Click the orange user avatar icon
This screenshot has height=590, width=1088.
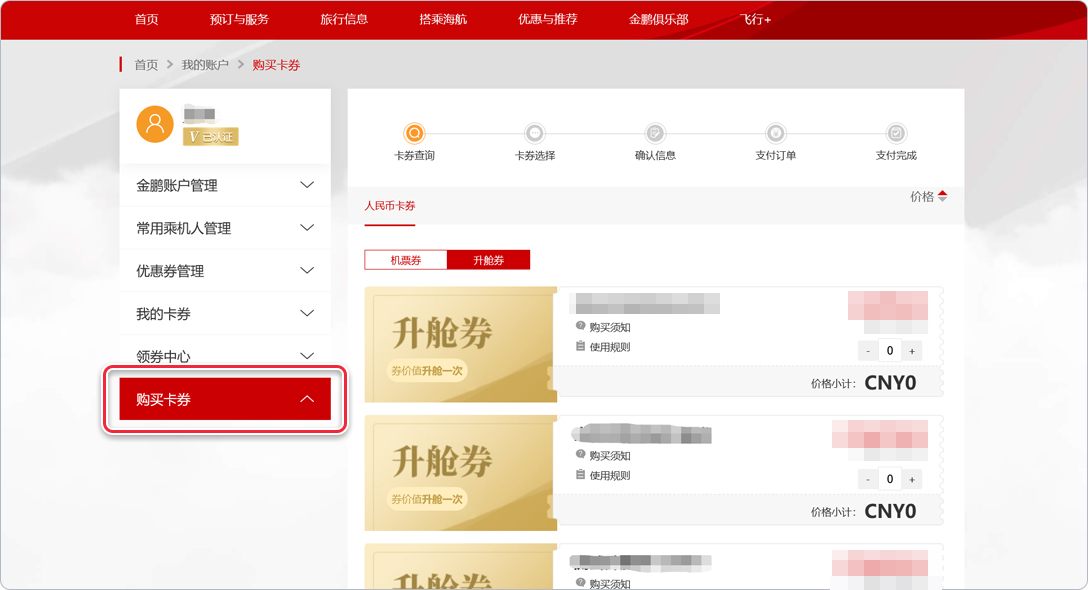pos(155,124)
